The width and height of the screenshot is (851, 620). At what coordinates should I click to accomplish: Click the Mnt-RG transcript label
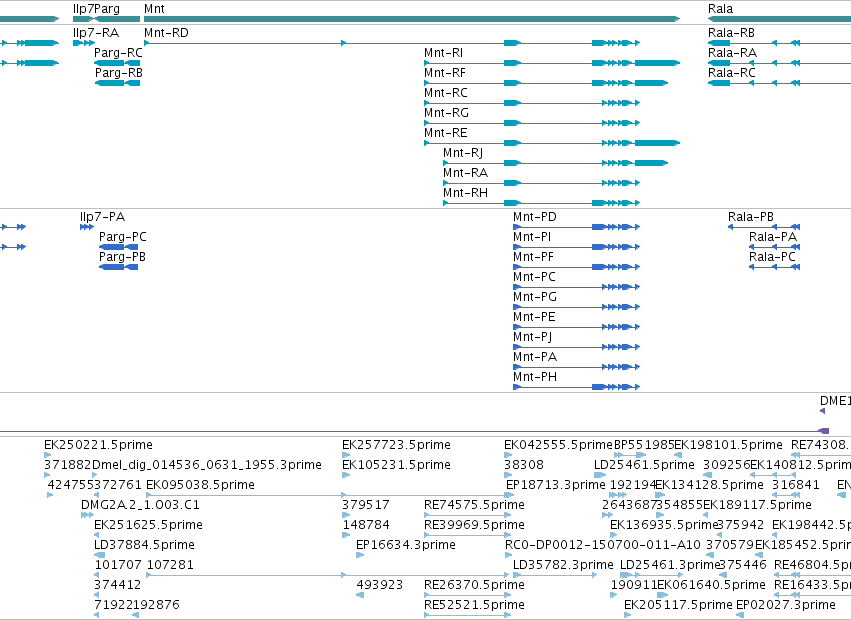point(446,113)
